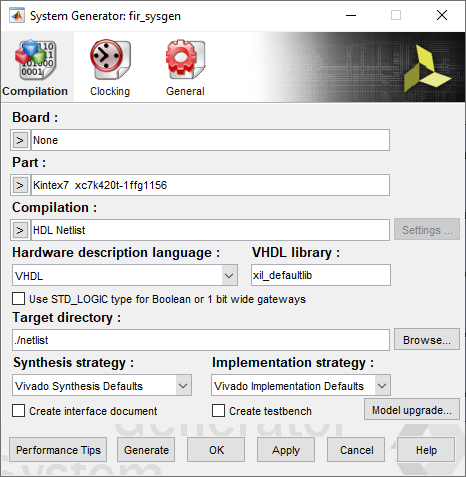
Task: Switch to the Clocking tab icon
Action: (110, 60)
